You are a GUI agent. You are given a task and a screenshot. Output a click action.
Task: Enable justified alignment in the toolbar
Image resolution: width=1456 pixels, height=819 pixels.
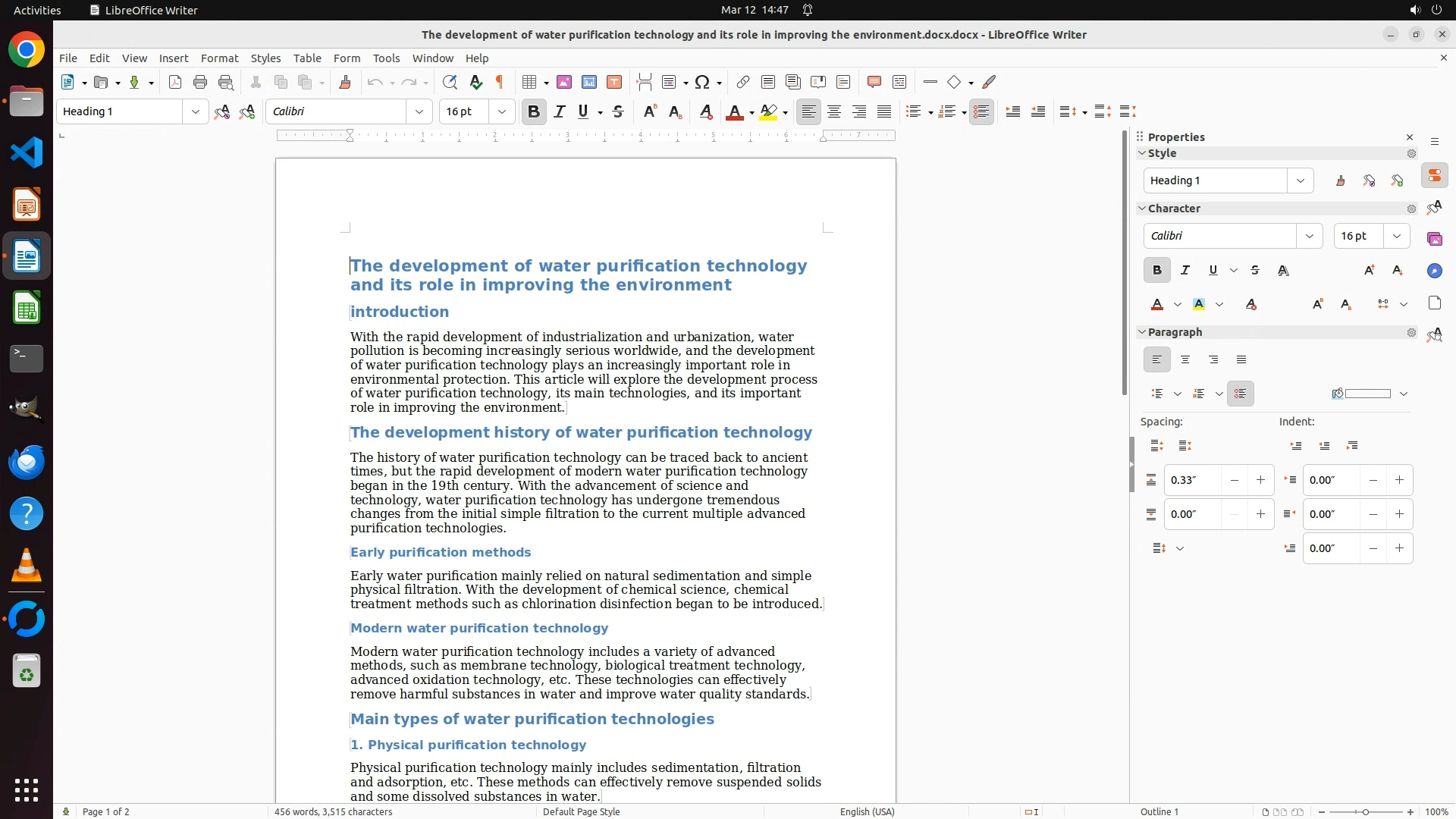tap(884, 112)
